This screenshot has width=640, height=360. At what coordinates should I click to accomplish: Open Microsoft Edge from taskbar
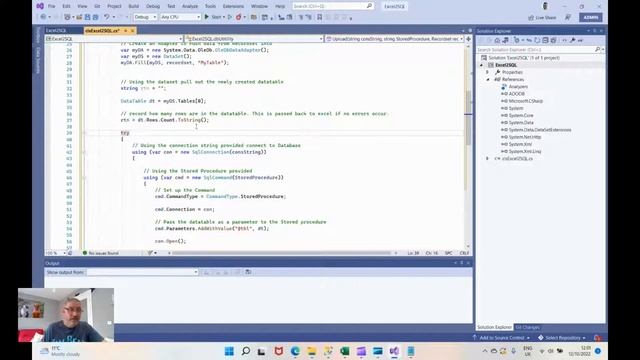tap(295, 351)
